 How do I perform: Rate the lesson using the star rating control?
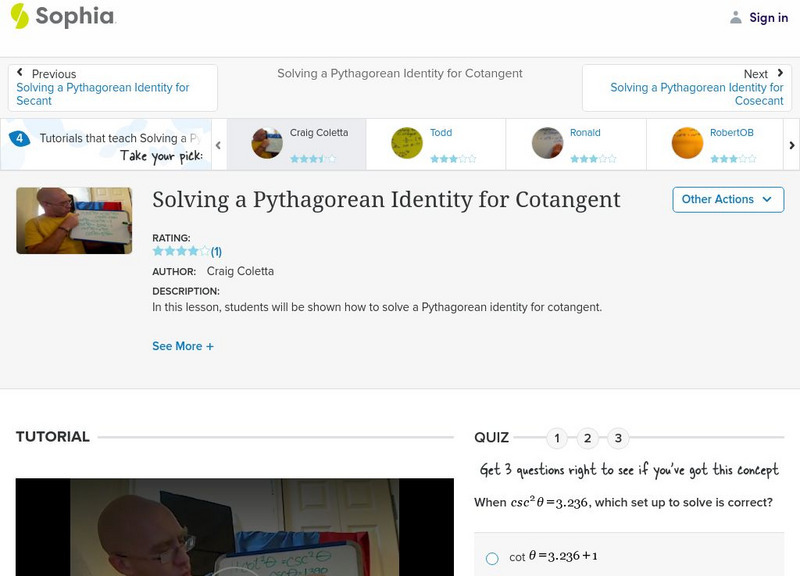click(x=180, y=250)
